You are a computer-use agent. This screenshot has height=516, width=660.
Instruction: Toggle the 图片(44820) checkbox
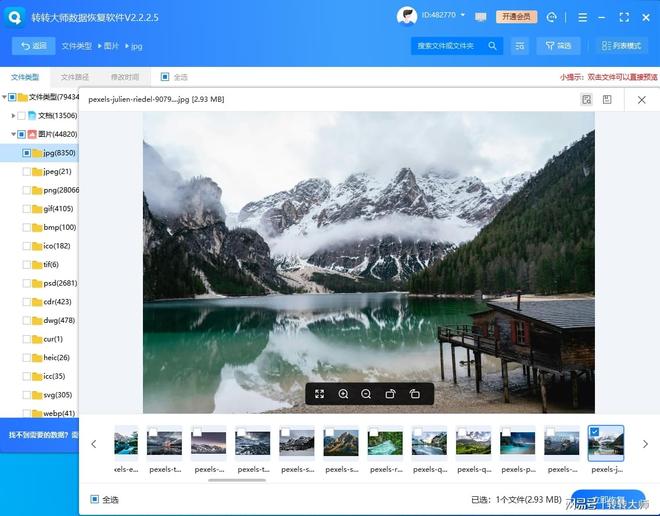21,134
